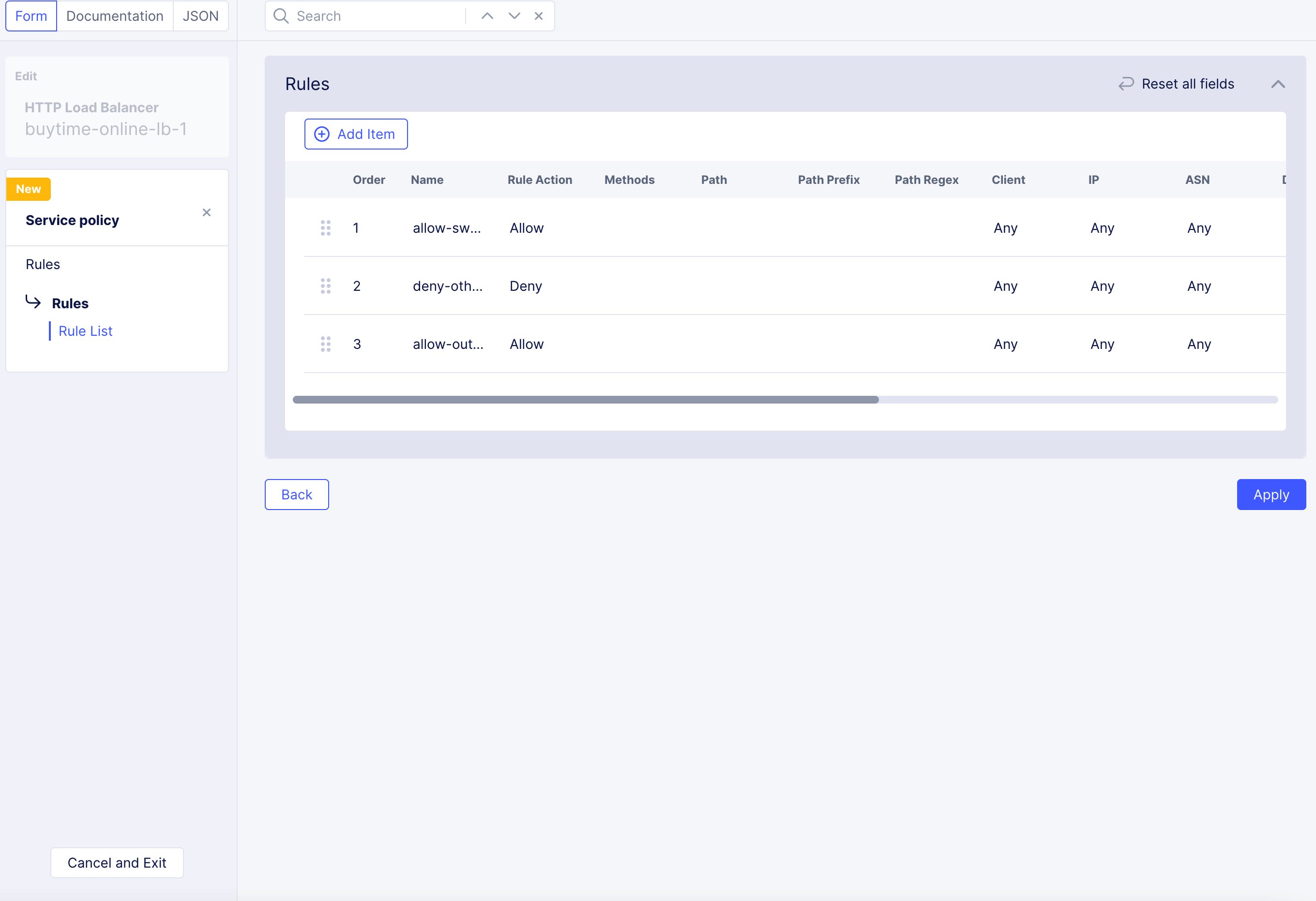The image size is (1316, 901).
Task: Grab drag handle of deny-oth rule
Action: click(x=326, y=286)
